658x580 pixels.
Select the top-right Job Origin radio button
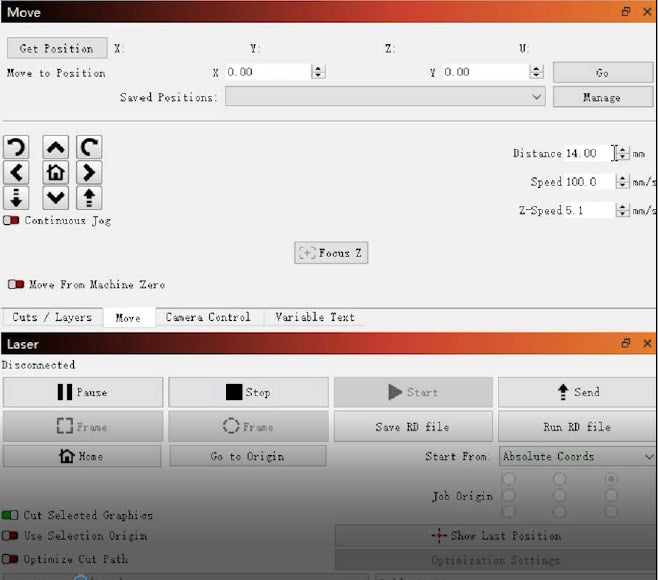pyautogui.click(x=611, y=479)
